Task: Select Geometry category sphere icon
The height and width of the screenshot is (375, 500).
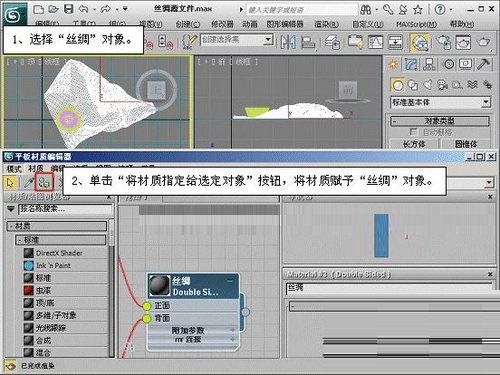Action: coord(398,85)
